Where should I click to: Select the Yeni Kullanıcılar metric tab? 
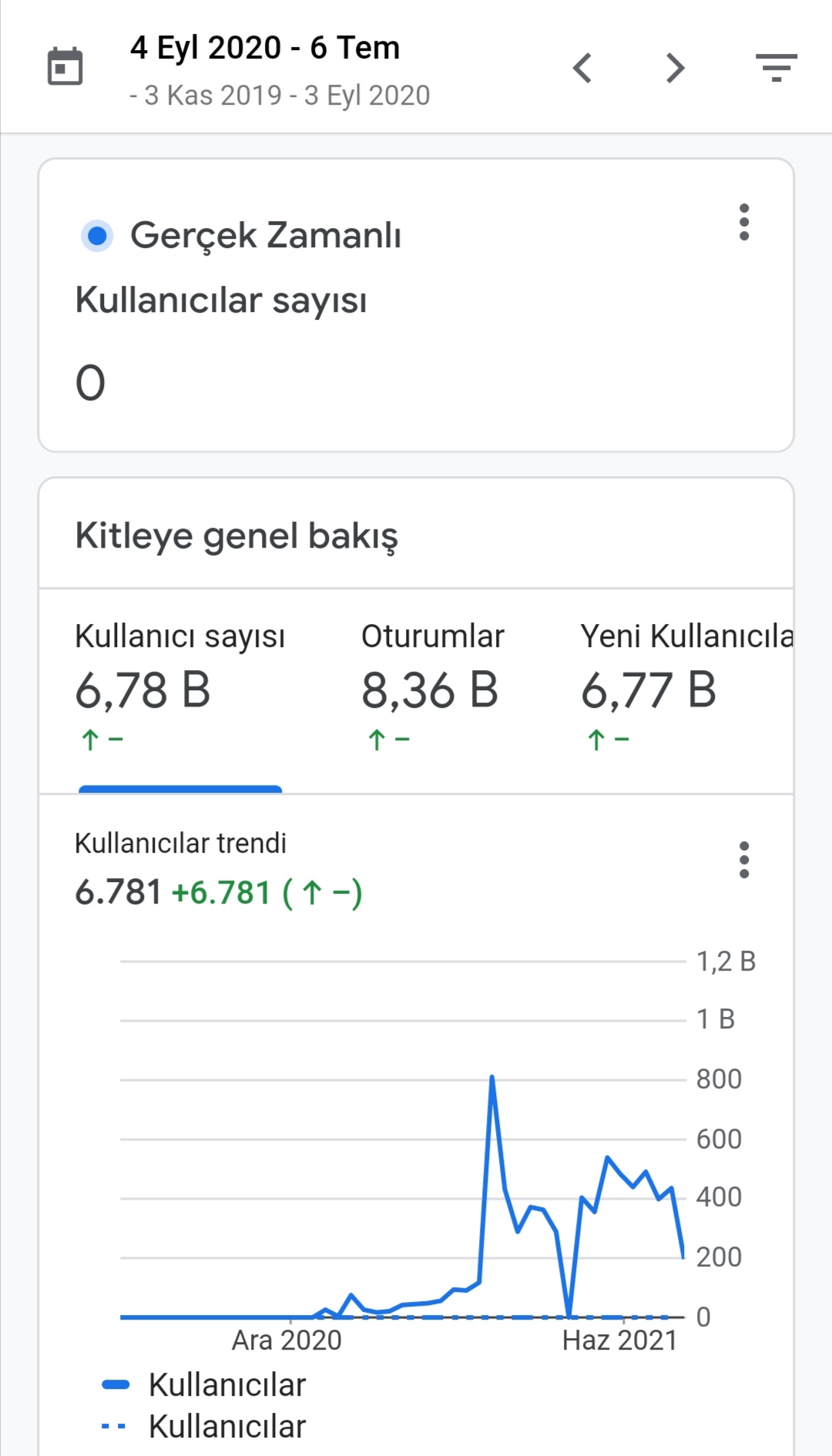686,689
